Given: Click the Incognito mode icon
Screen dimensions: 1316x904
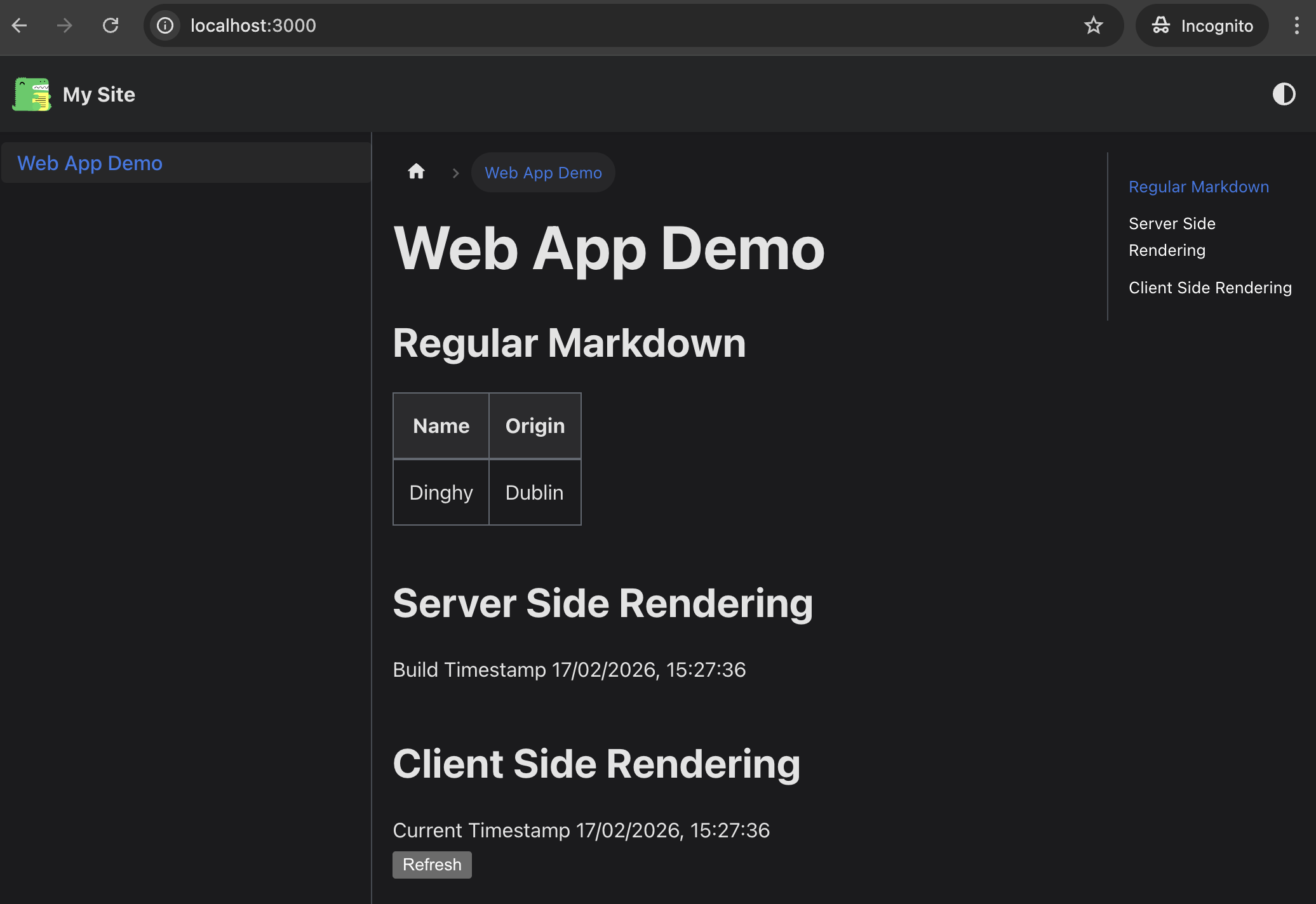Looking at the screenshot, I should click(x=1162, y=25).
